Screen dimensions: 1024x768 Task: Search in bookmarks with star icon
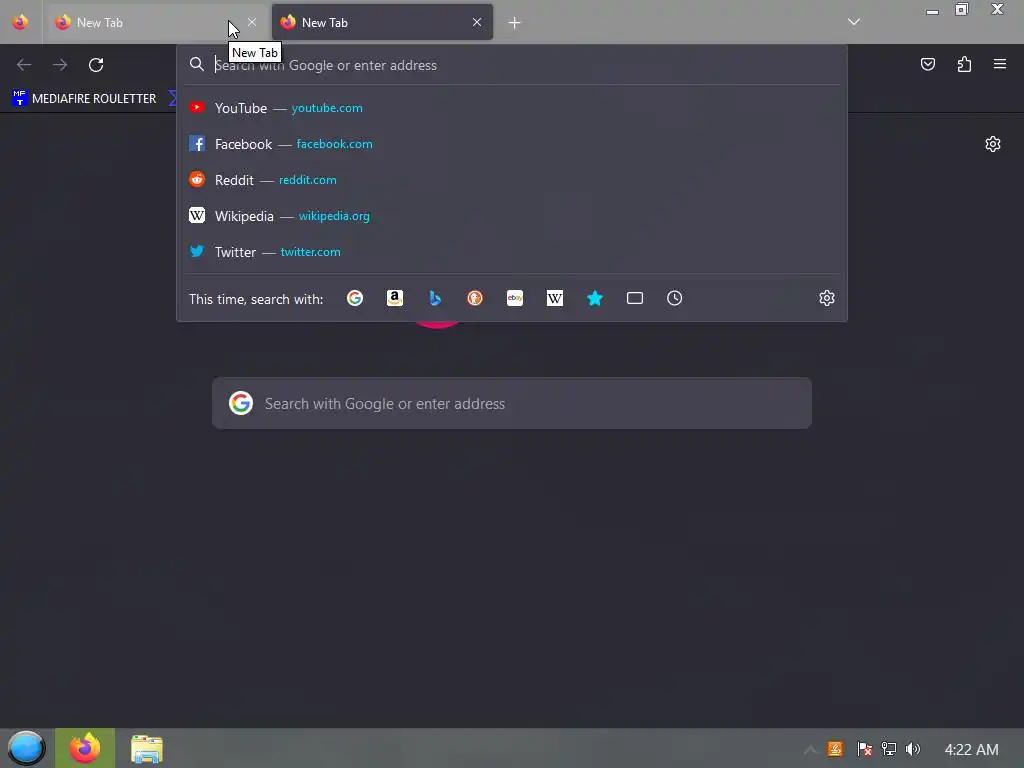(595, 298)
